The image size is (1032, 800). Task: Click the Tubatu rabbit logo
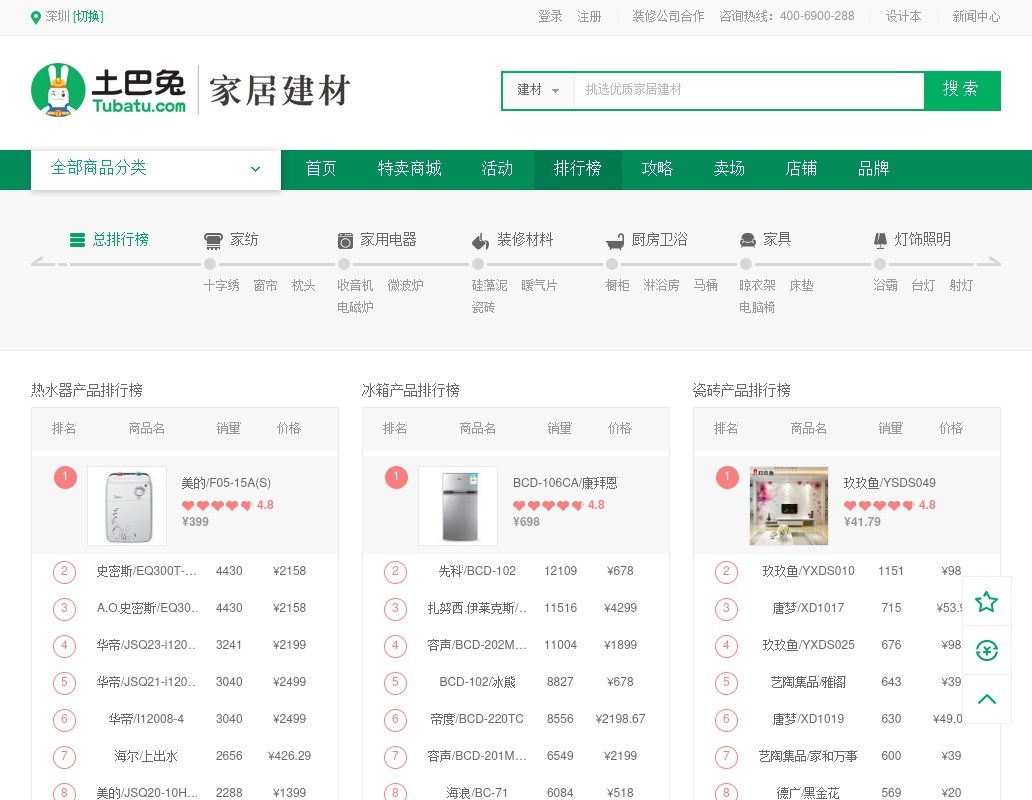tap(58, 90)
